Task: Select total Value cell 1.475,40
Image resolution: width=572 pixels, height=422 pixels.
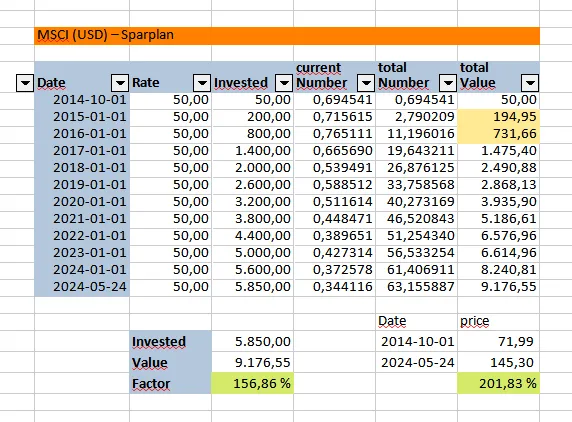Action: (x=499, y=151)
